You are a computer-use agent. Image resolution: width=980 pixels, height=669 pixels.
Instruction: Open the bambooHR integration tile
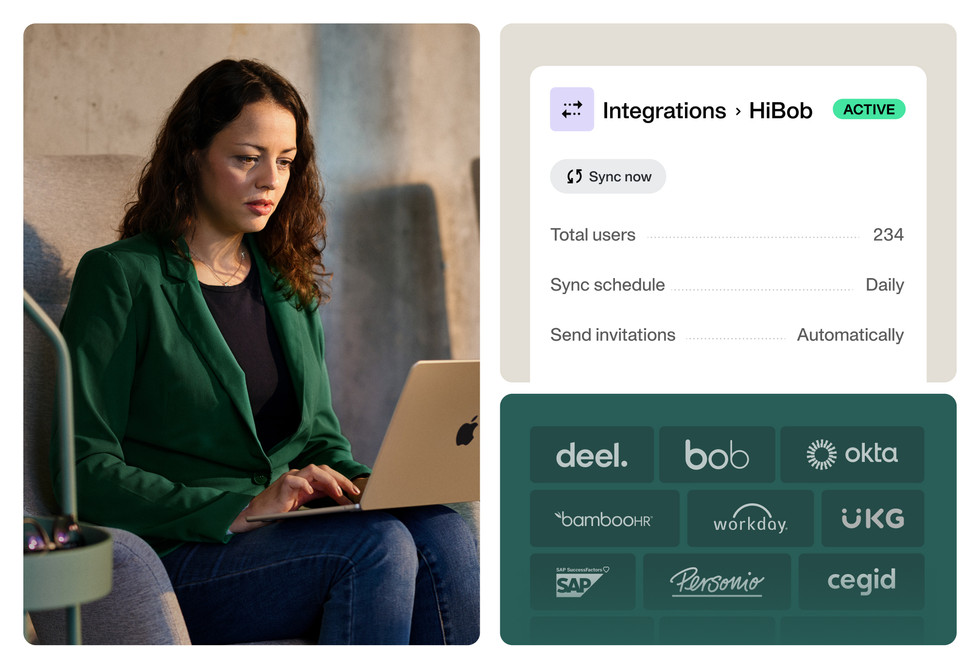point(604,518)
